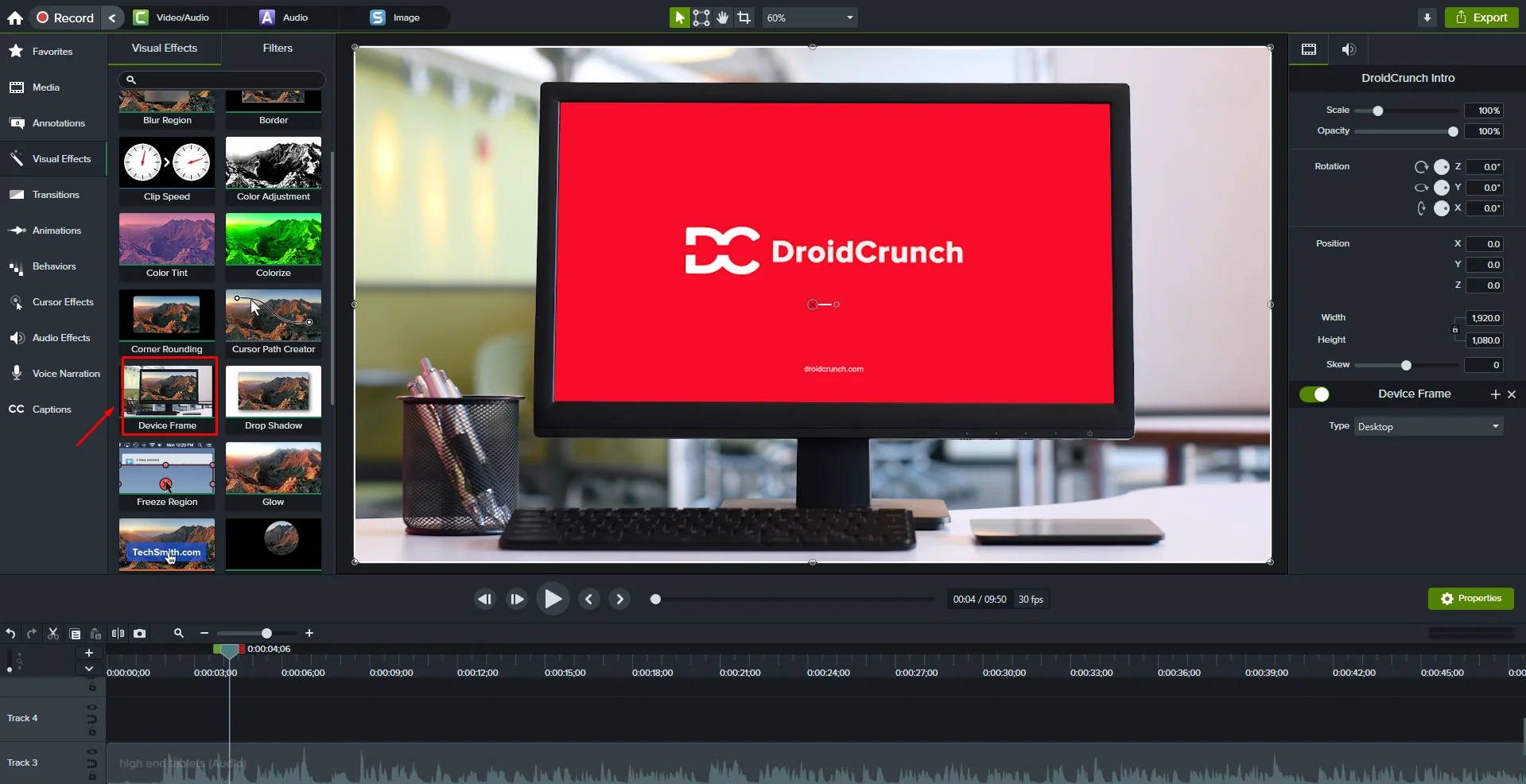1526x784 pixels.
Task: Adjust the Skew slider
Action: click(x=1407, y=366)
